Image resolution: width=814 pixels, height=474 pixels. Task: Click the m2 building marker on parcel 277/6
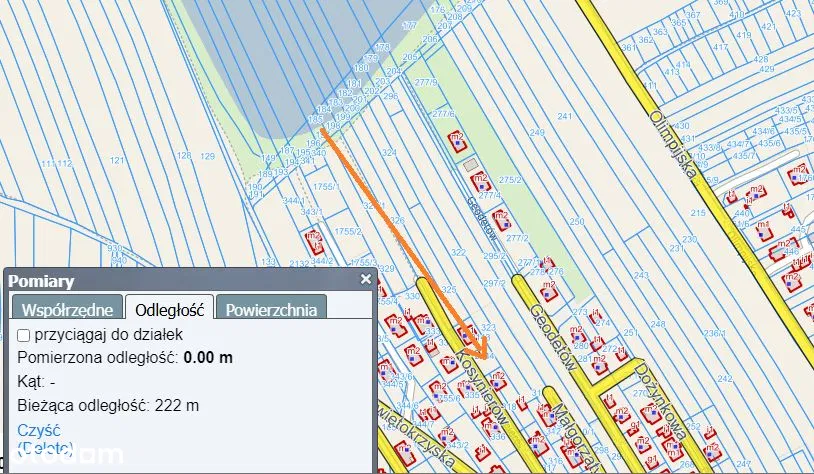457,141
